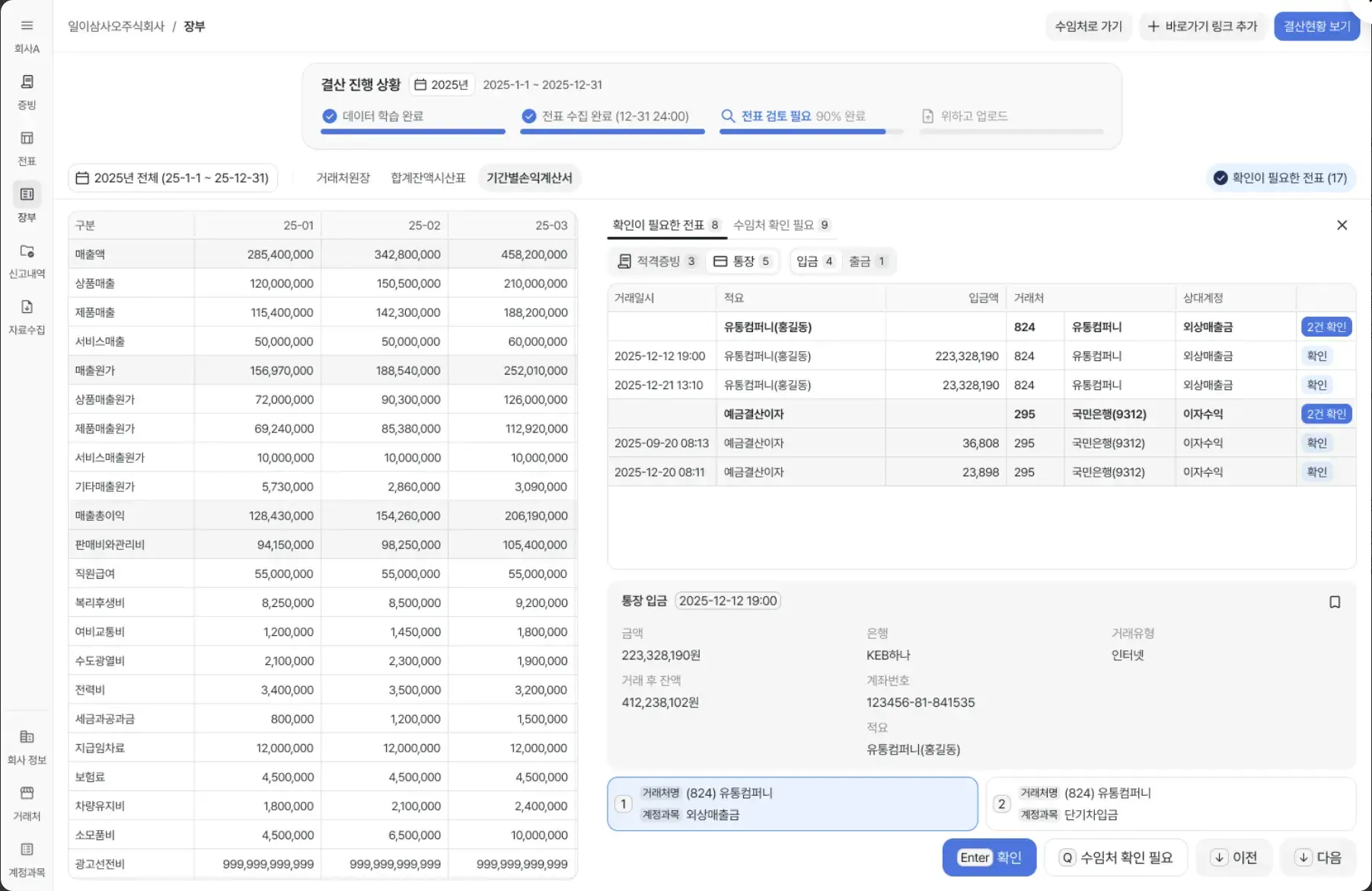This screenshot has width=1372, height=891.
Task: Open the hamburger menu for 회사A
Action: [x=27, y=26]
